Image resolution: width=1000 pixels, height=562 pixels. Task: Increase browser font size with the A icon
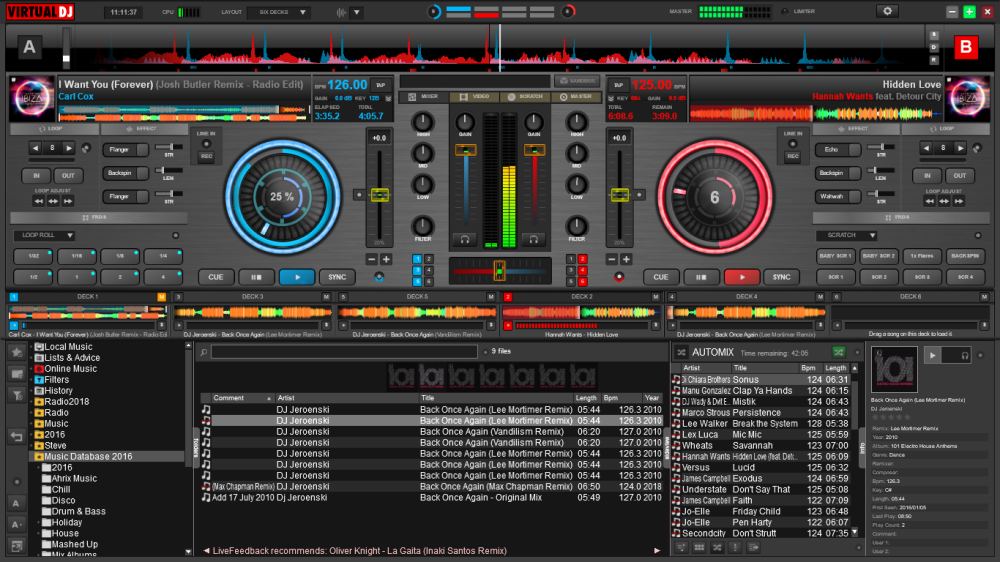tap(17, 503)
